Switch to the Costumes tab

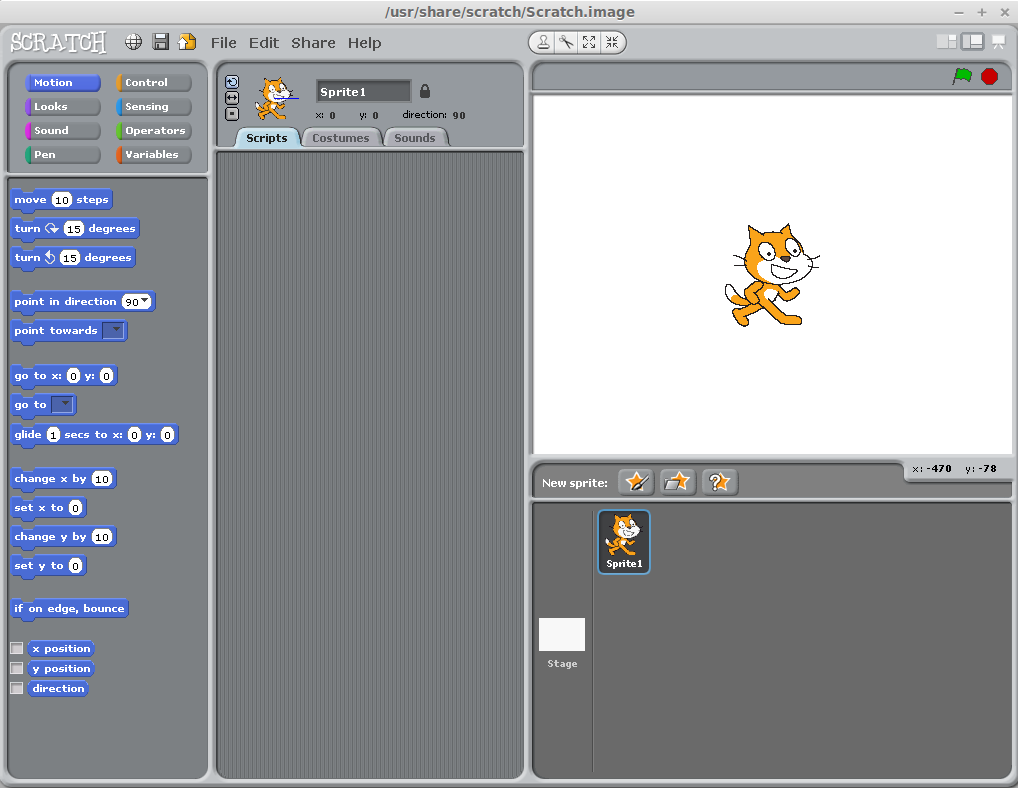pyautogui.click(x=342, y=138)
